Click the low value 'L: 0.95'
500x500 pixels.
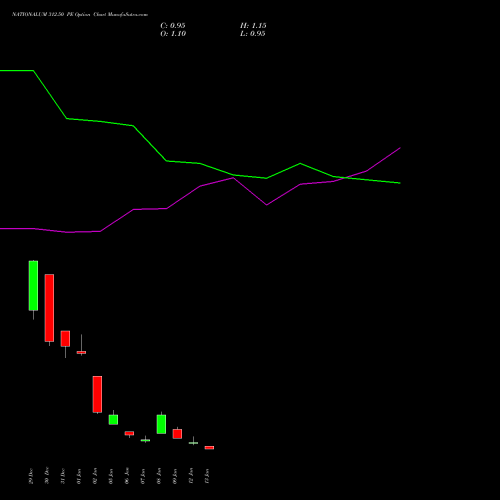(253, 34)
